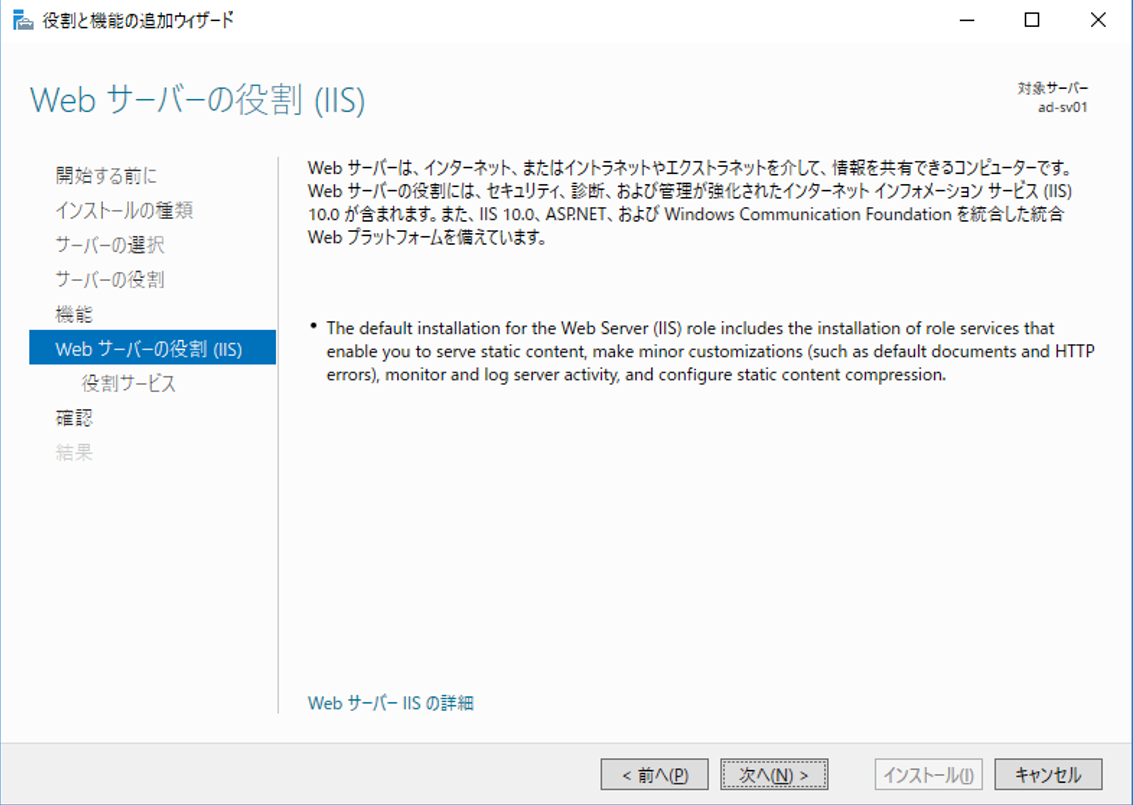The image size is (1133, 805).
Task: Select the 機能 step in sidebar
Action: 74,314
